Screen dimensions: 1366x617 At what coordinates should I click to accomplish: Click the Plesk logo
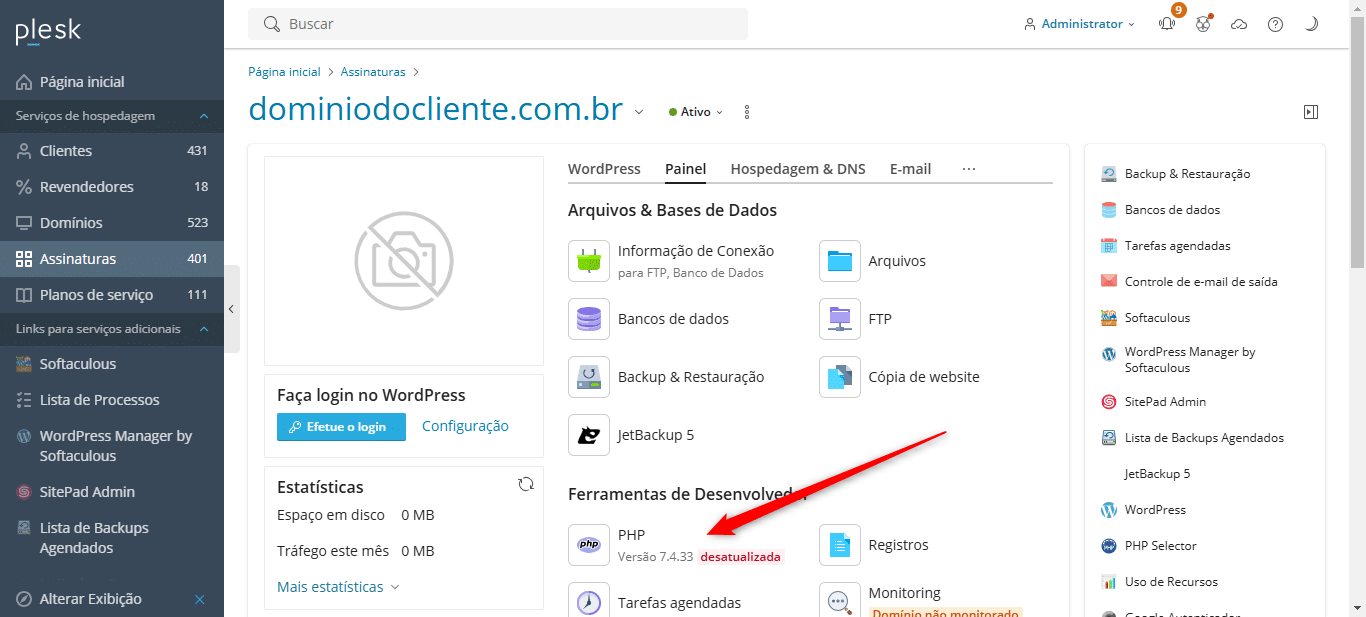[x=48, y=30]
